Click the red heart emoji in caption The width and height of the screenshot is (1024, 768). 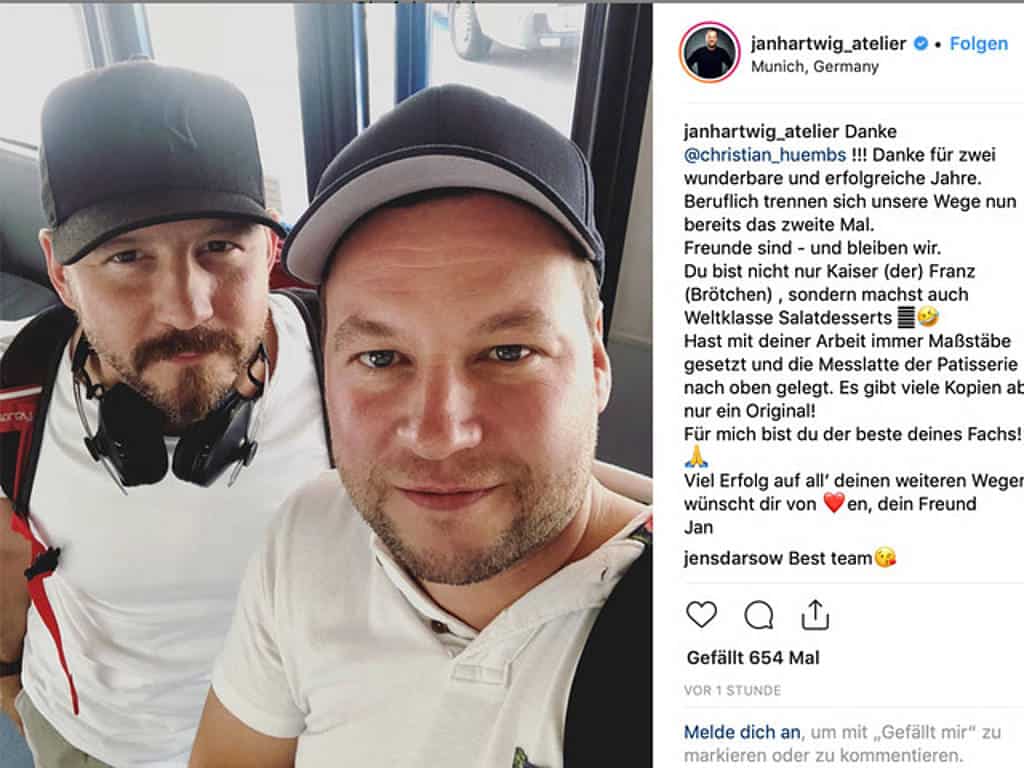coord(834,503)
